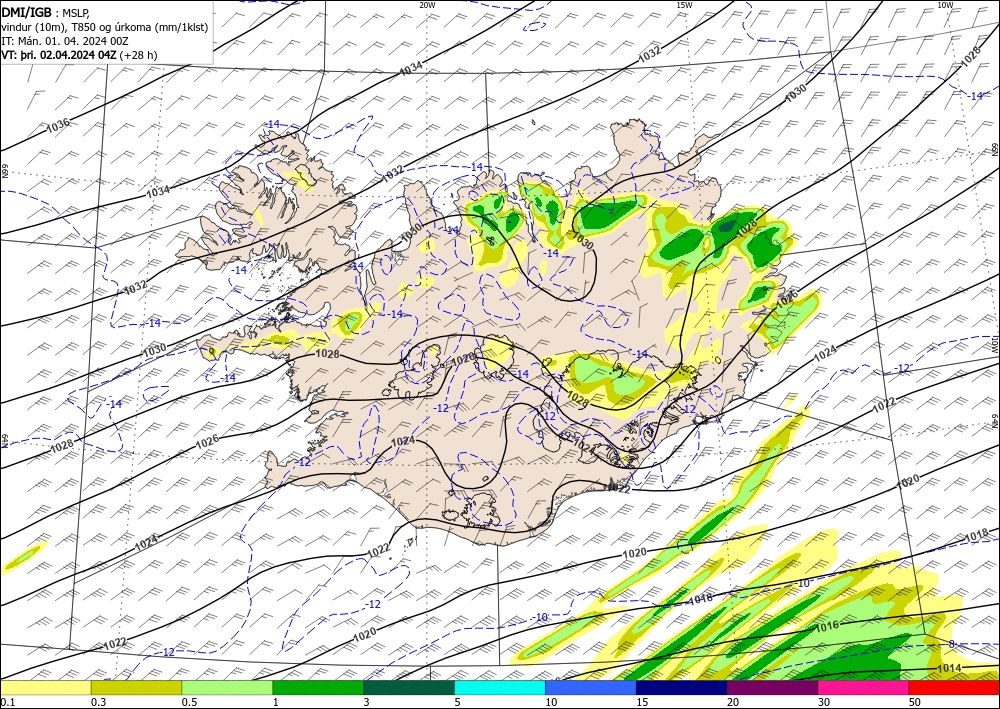Click the 'IT: Mán. 01. 04. 2024 00Z' line
The image size is (1000, 709).
(65, 41)
